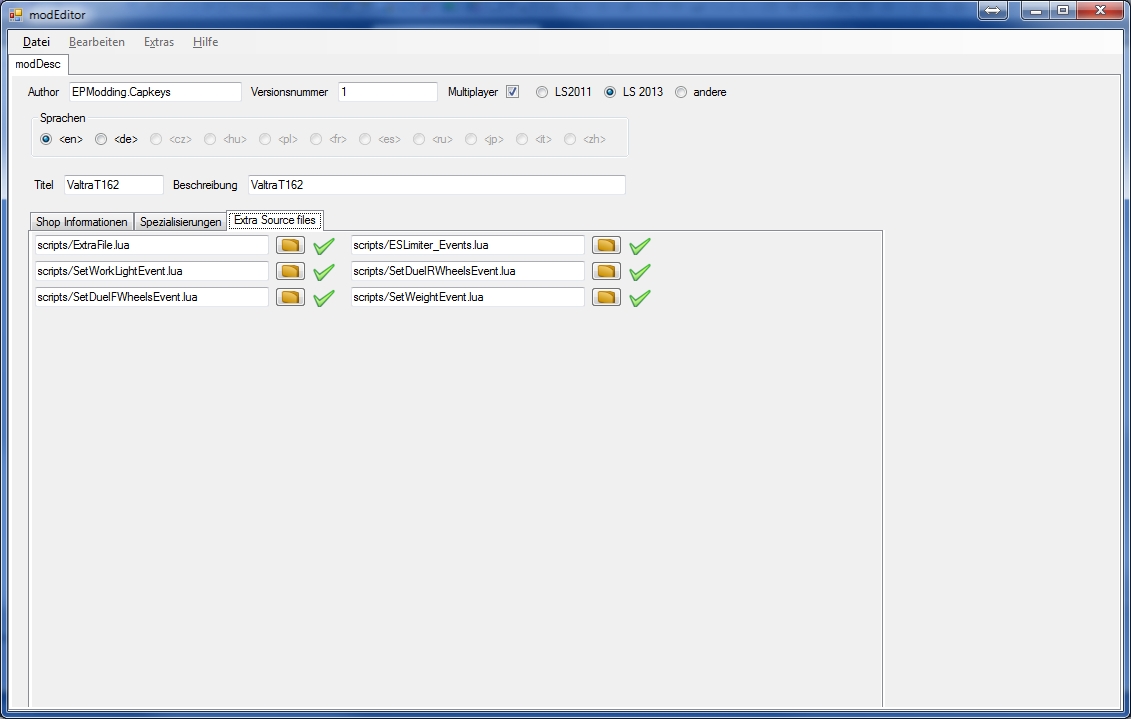This screenshot has height=719, width=1131.
Task: Switch to the Extra Source files tab
Action: click(x=275, y=220)
